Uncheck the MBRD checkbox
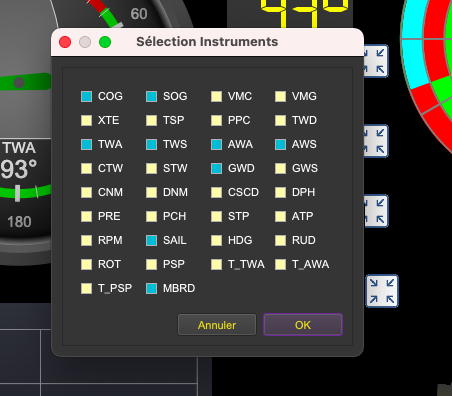The width and height of the screenshot is (452, 396). pos(152,288)
